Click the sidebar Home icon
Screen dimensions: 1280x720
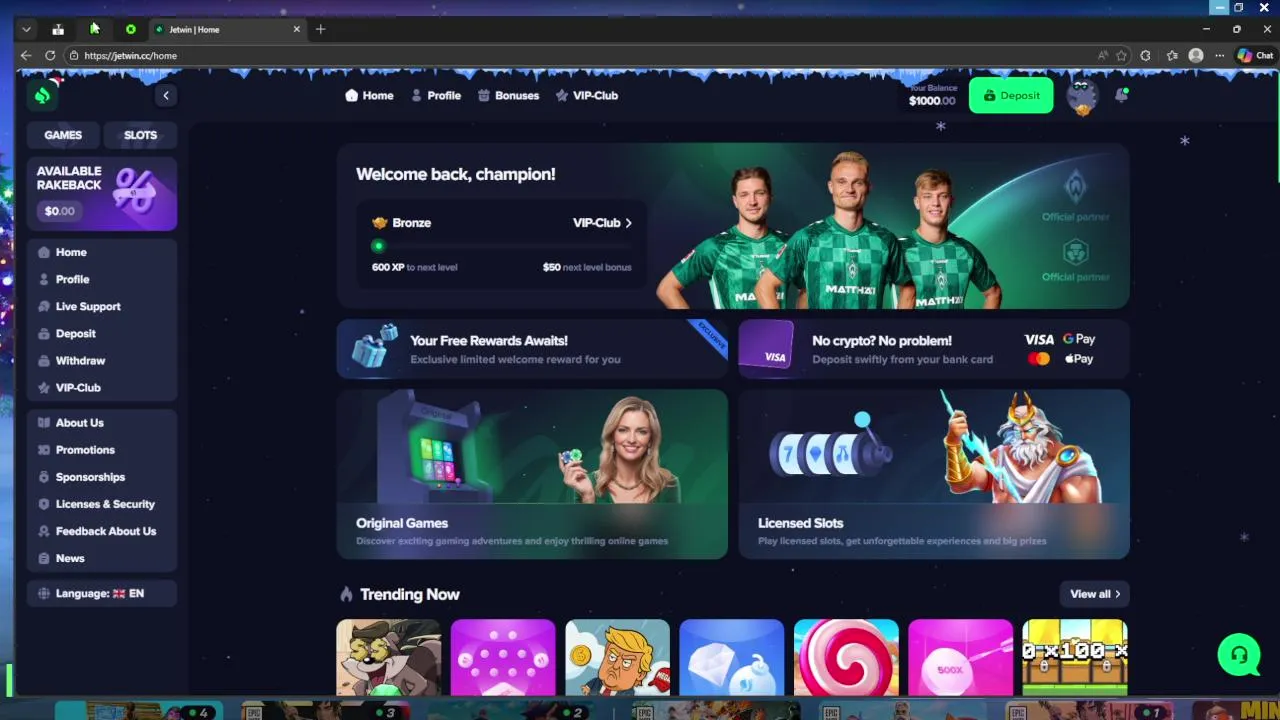44,252
